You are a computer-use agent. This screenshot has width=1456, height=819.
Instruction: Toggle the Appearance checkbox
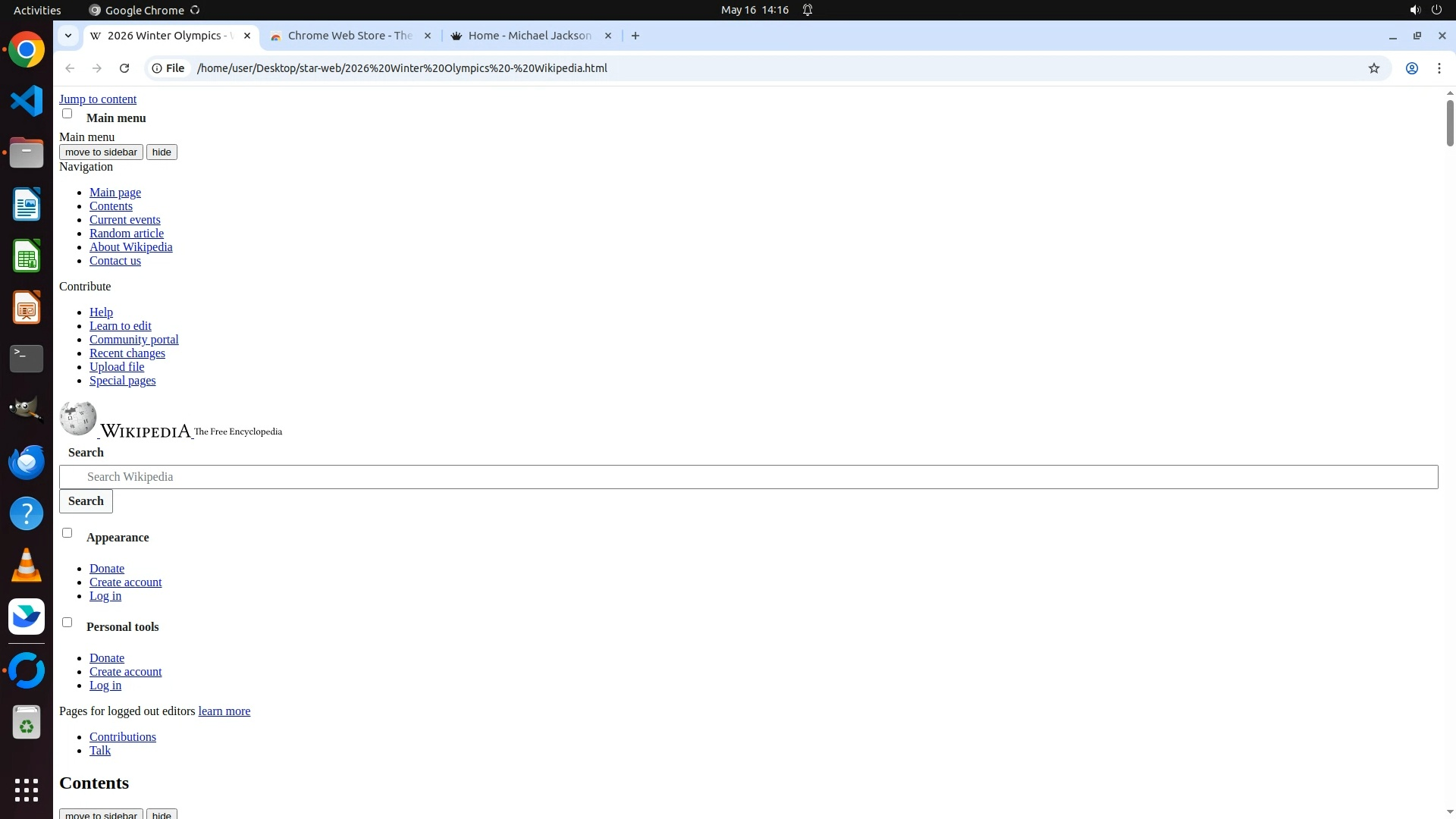[x=67, y=533]
